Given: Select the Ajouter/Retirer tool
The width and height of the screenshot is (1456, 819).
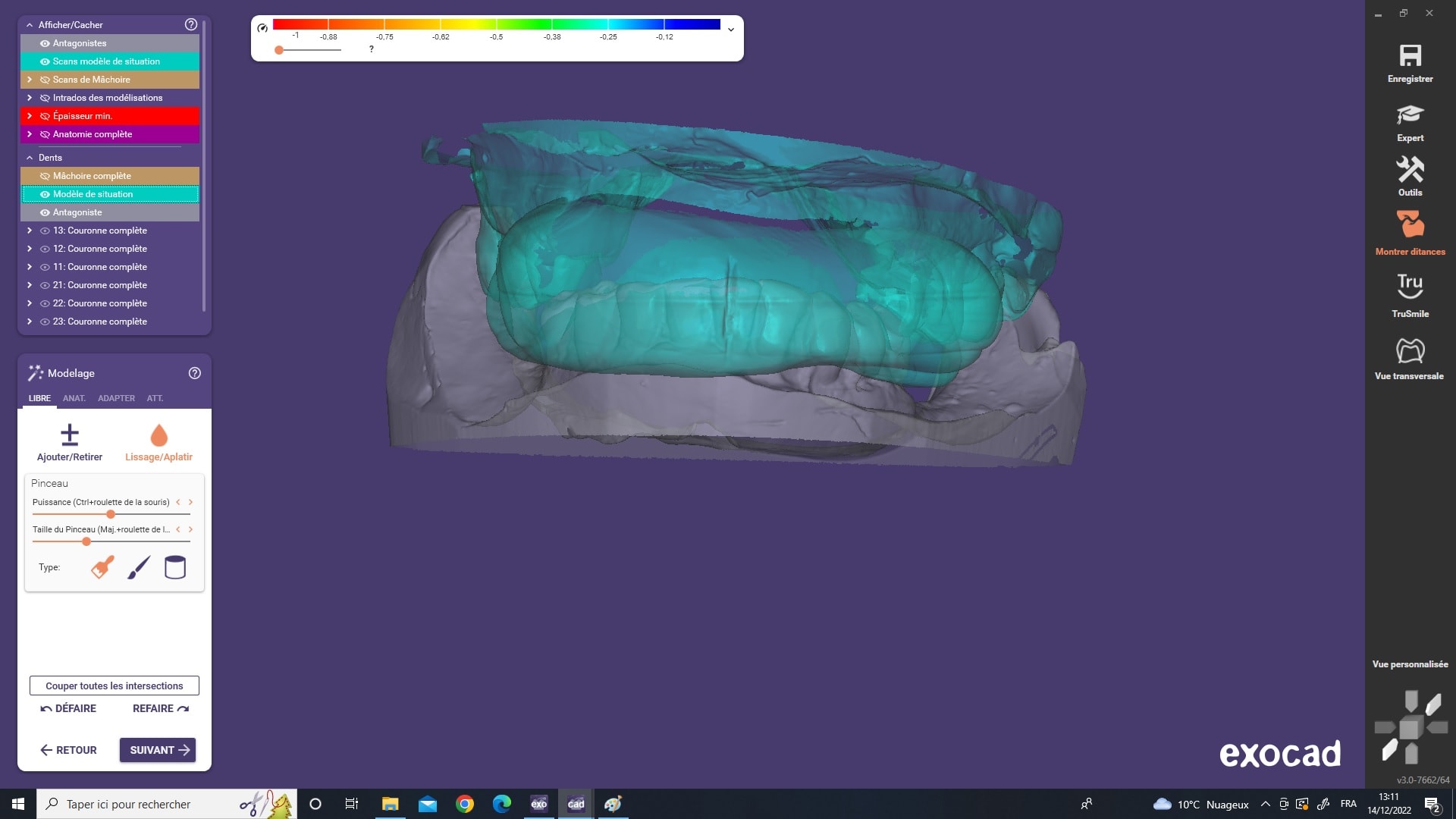Looking at the screenshot, I should pyautogui.click(x=70, y=435).
